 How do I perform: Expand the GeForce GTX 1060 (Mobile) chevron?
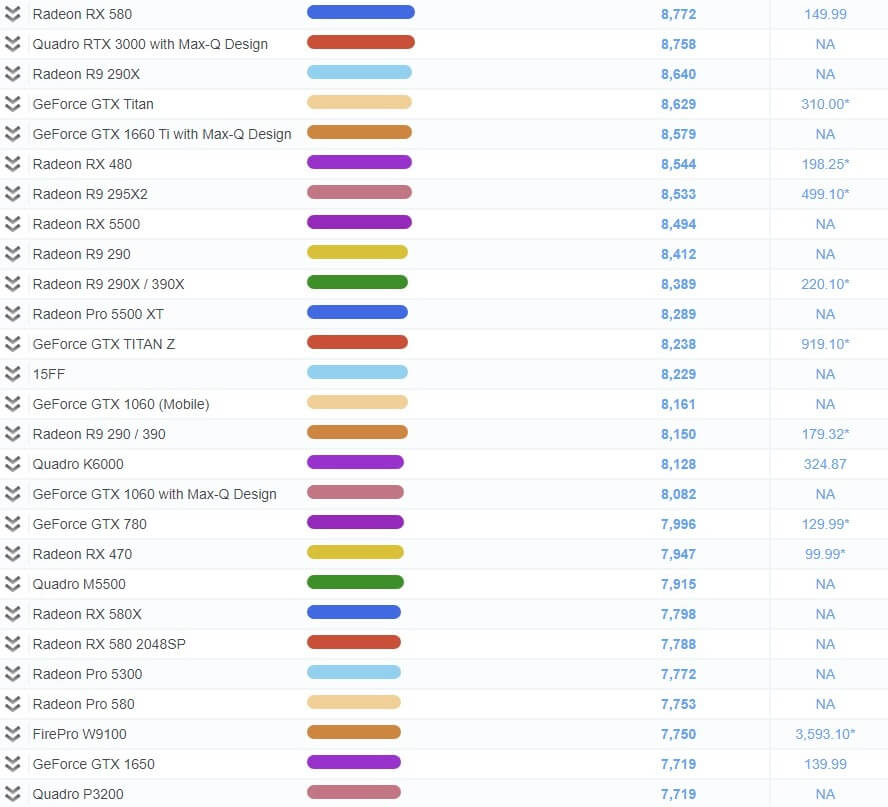pos(12,404)
